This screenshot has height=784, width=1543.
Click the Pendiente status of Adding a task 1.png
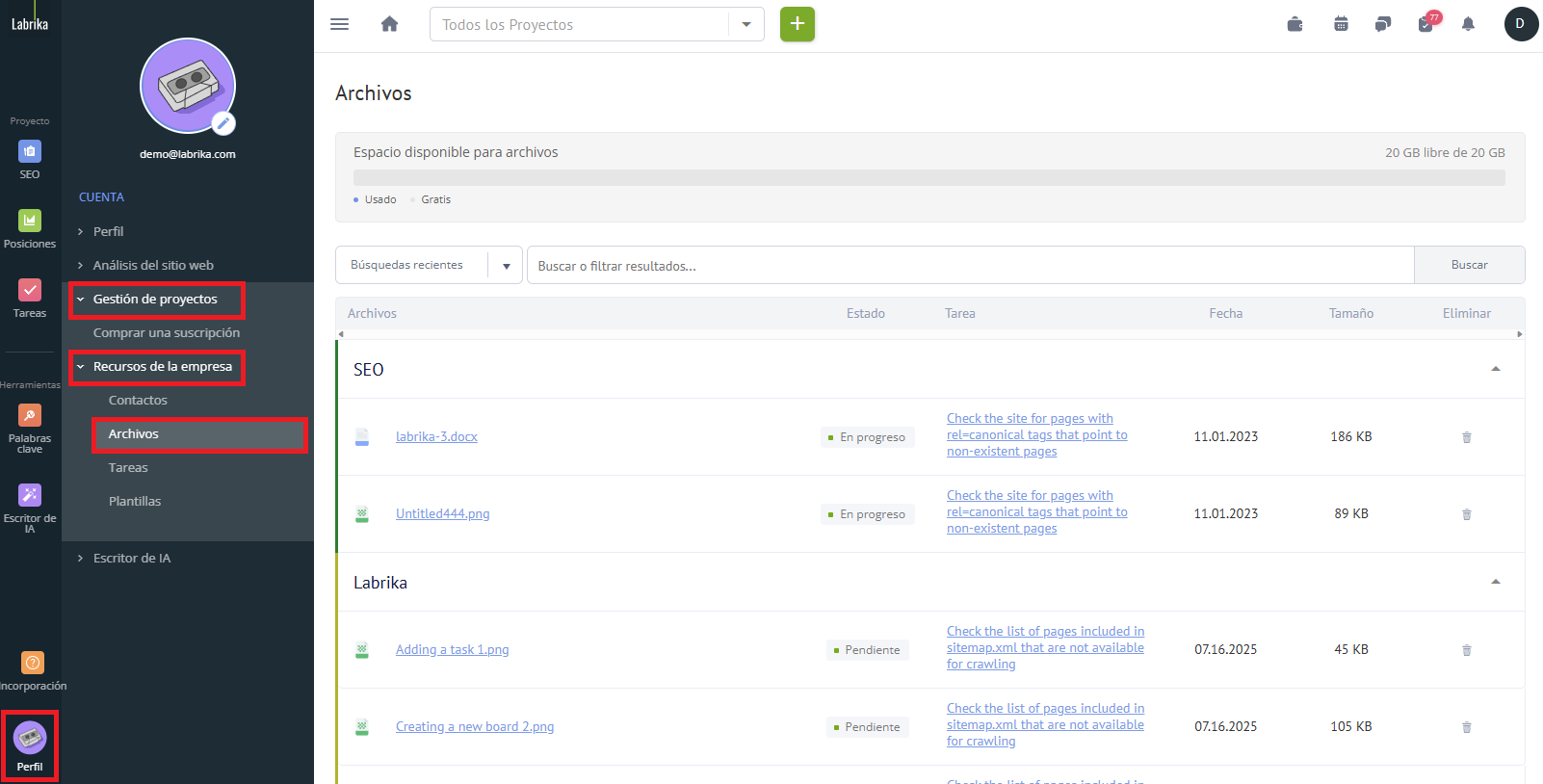click(x=867, y=650)
